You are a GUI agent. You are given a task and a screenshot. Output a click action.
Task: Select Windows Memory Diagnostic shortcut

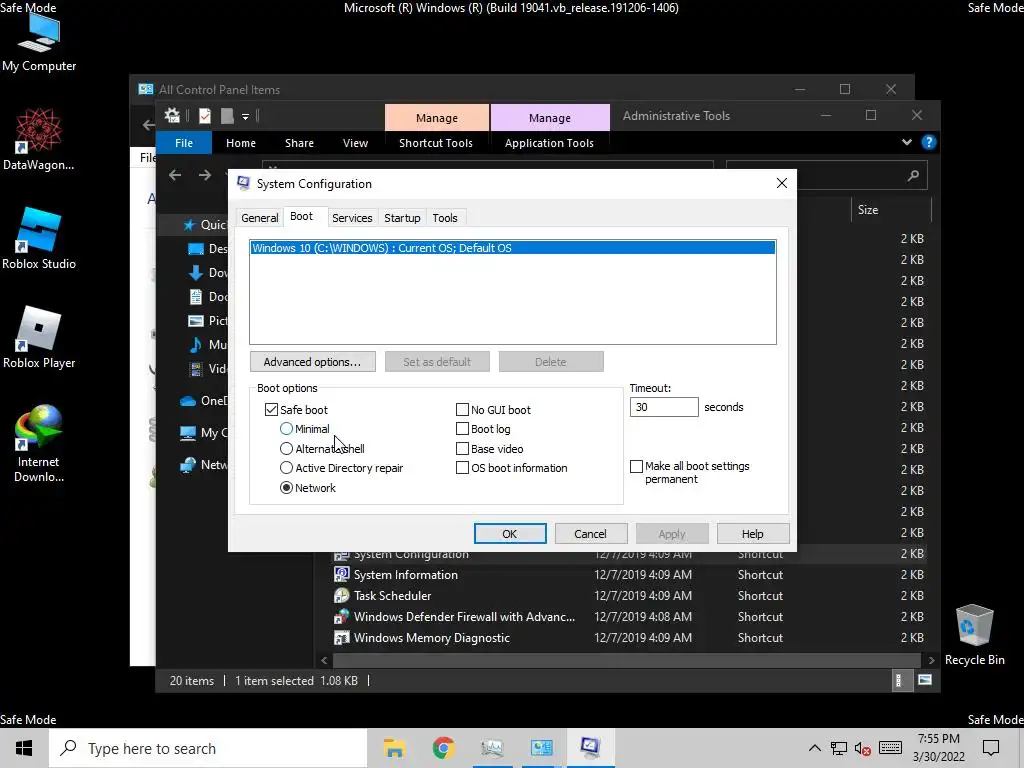coord(422,637)
